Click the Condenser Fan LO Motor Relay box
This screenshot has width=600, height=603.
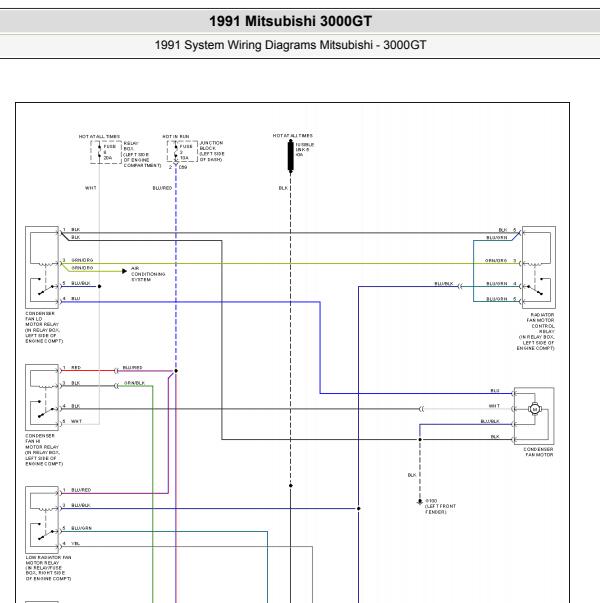42,267
